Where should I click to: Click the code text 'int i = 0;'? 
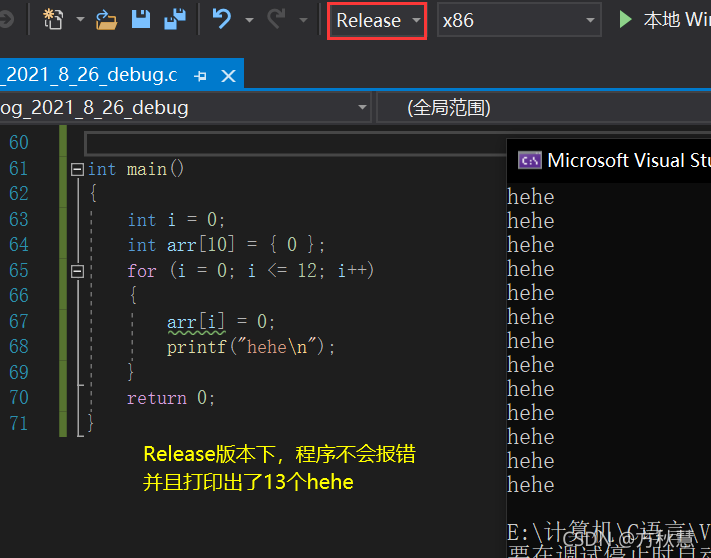(176, 220)
